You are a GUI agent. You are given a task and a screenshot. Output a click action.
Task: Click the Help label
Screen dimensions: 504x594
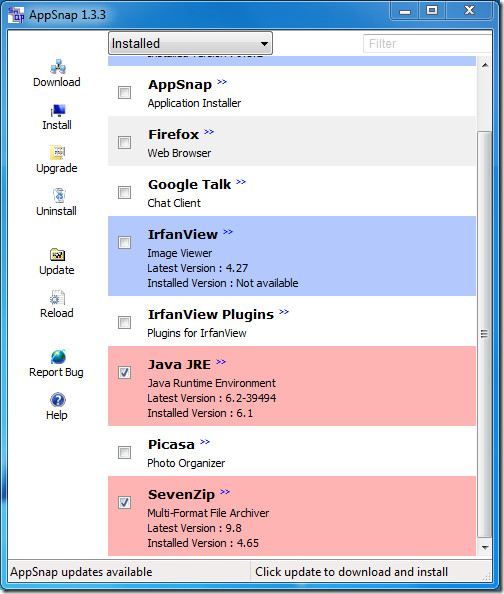point(57,415)
